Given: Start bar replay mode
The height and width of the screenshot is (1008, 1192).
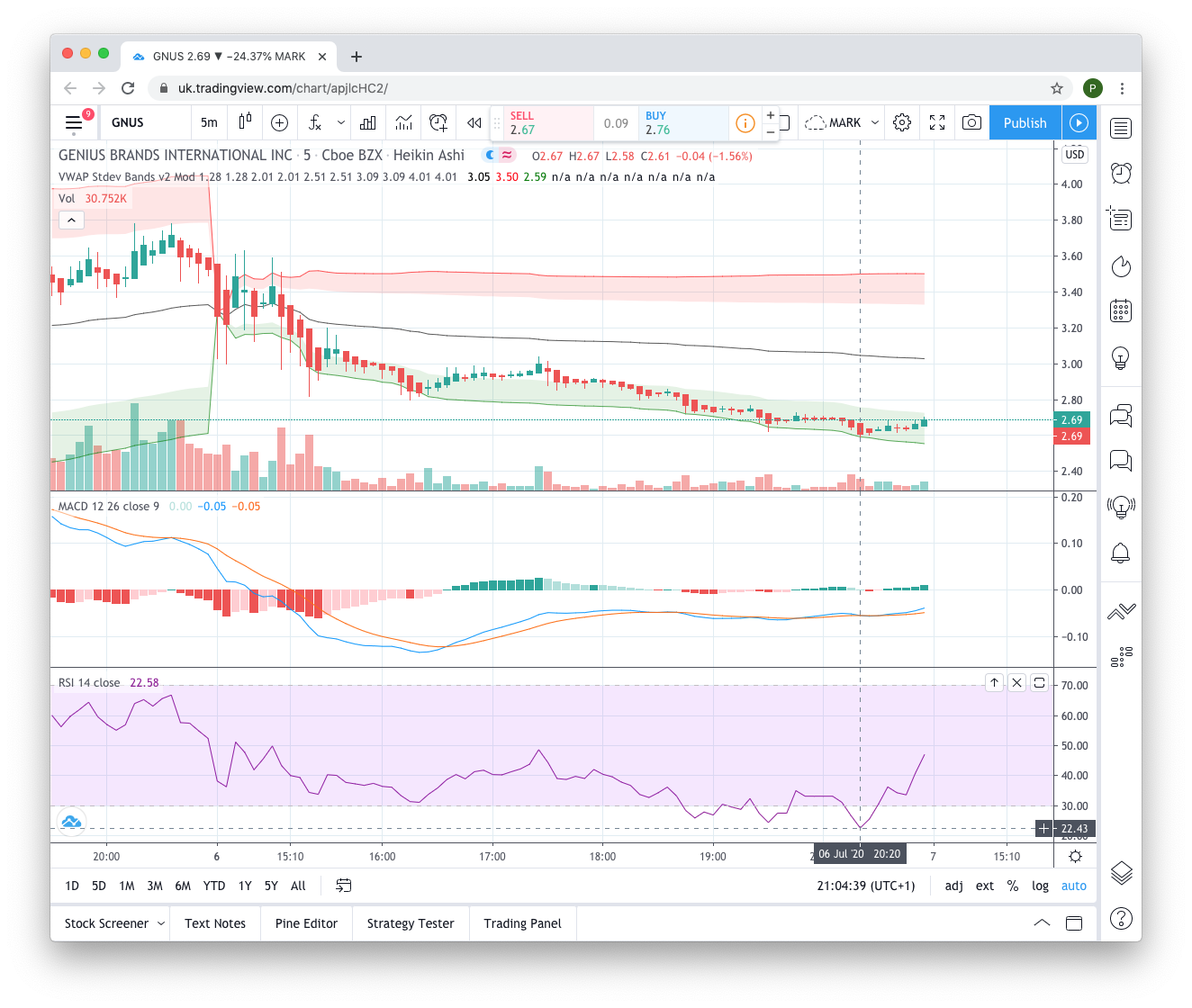Looking at the screenshot, I should coord(474,122).
